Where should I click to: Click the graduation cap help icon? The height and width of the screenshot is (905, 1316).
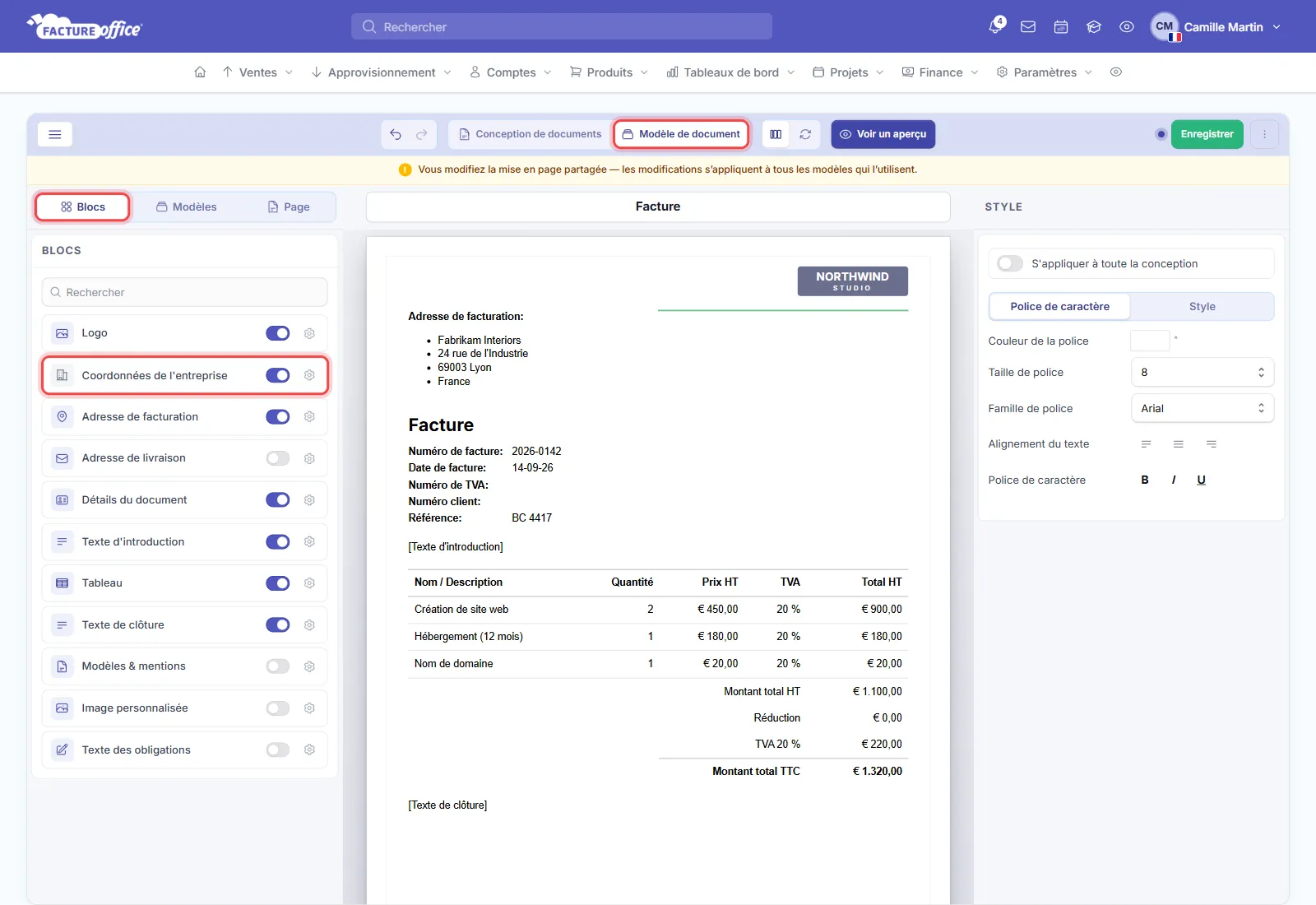[x=1094, y=26]
